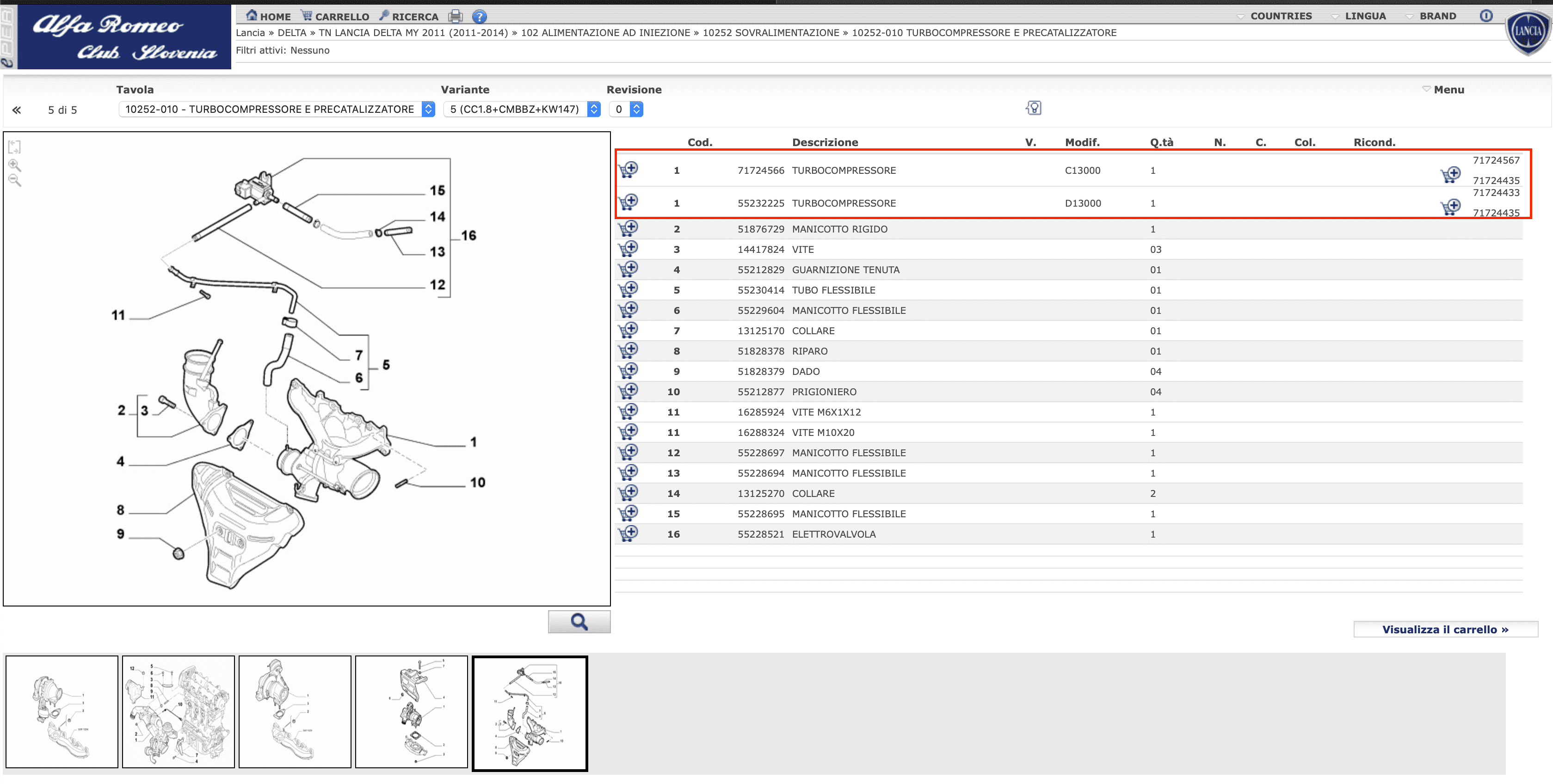Image resolution: width=1553 pixels, height=784 pixels.
Task: Select the first diagram thumbnail
Action: tap(62, 712)
